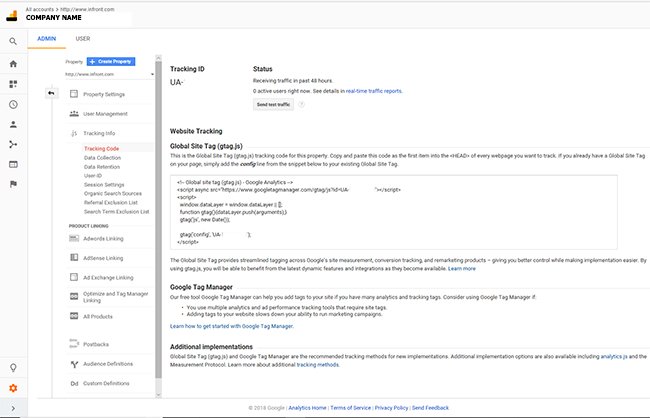Click the AdSense Linking icon

pyautogui.click(x=74, y=258)
